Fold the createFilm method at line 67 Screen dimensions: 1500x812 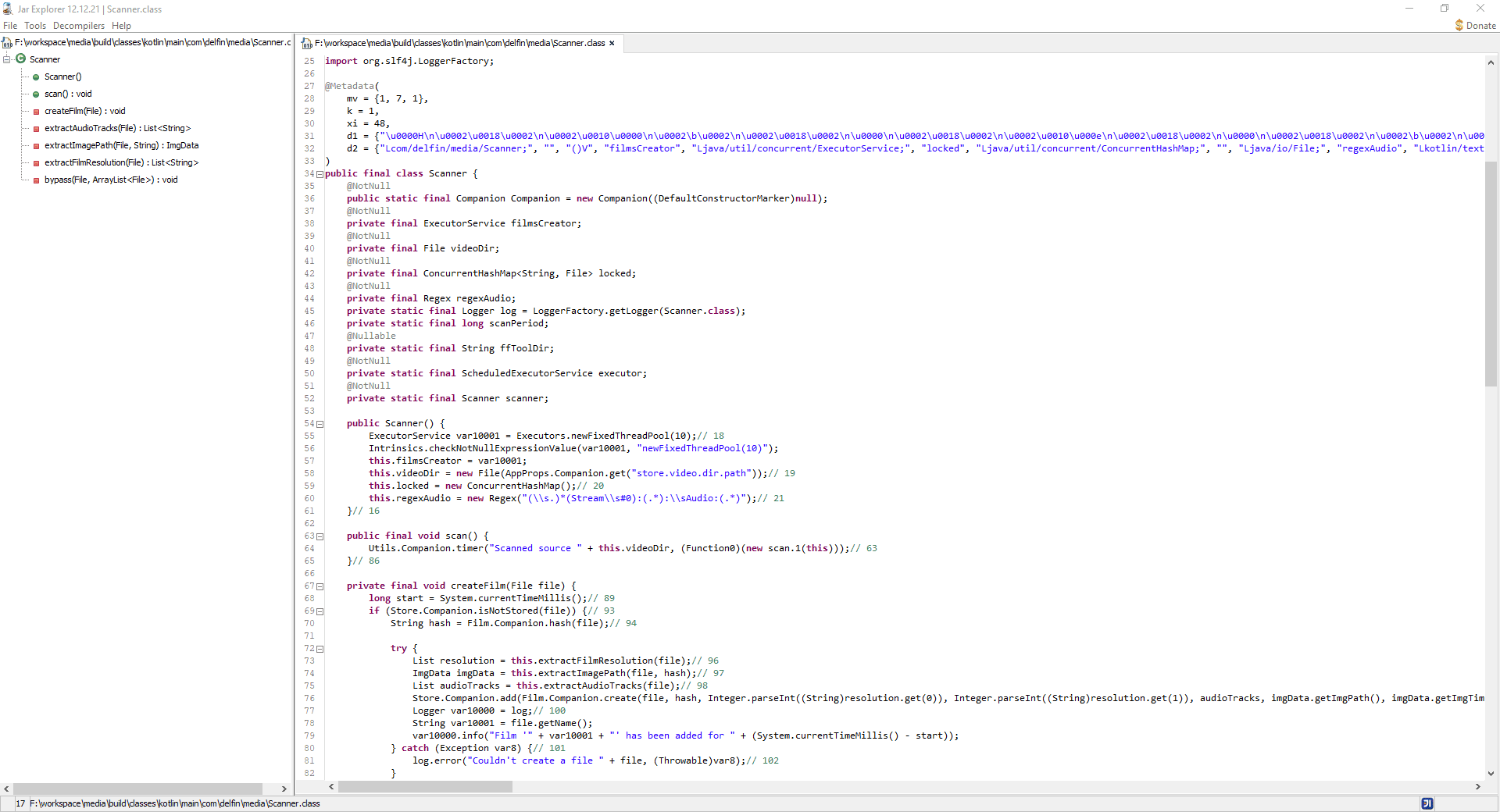click(x=320, y=586)
